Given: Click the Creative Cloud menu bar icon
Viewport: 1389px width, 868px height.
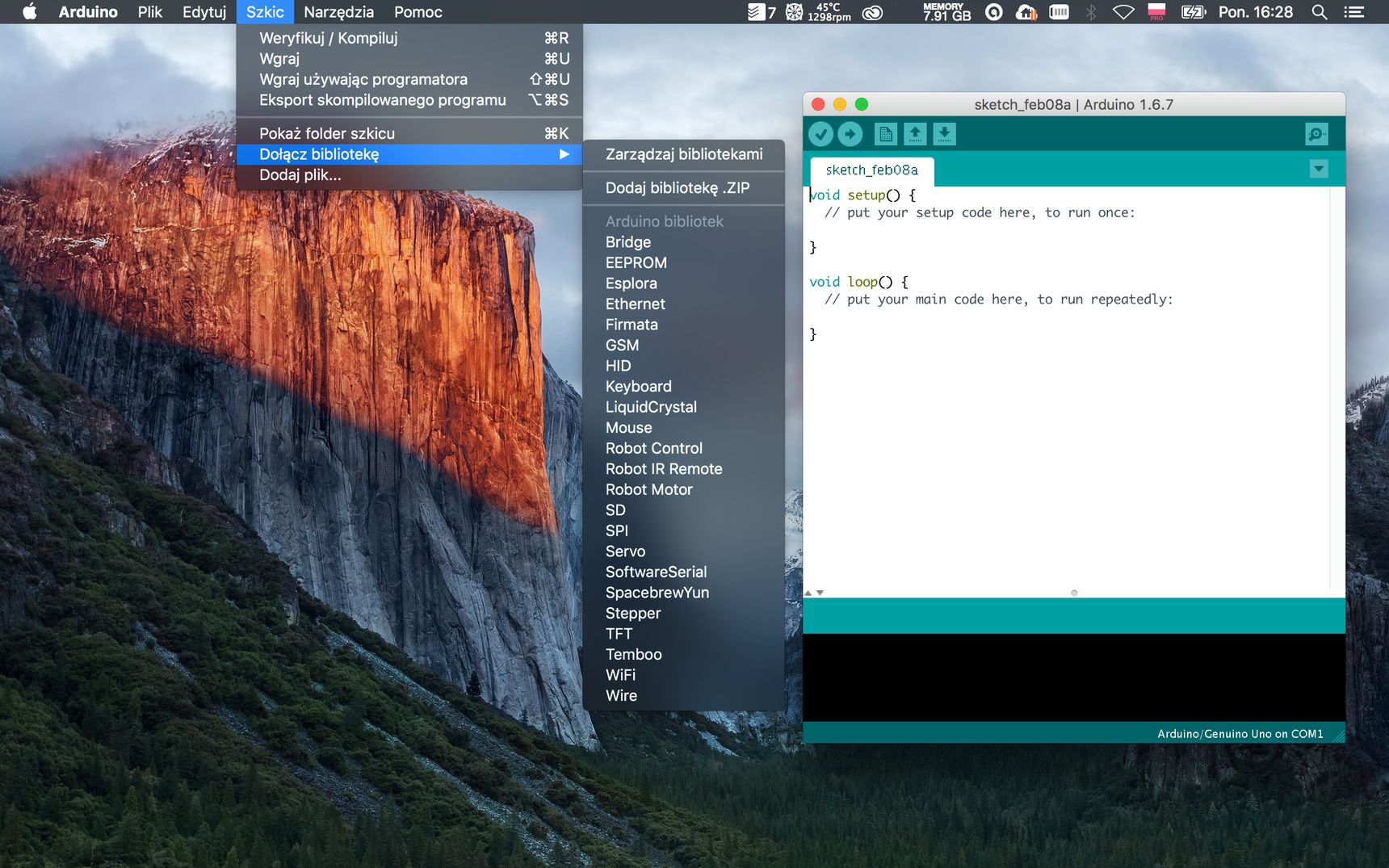Looking at the screenshot, I should (x=872, y=12).
